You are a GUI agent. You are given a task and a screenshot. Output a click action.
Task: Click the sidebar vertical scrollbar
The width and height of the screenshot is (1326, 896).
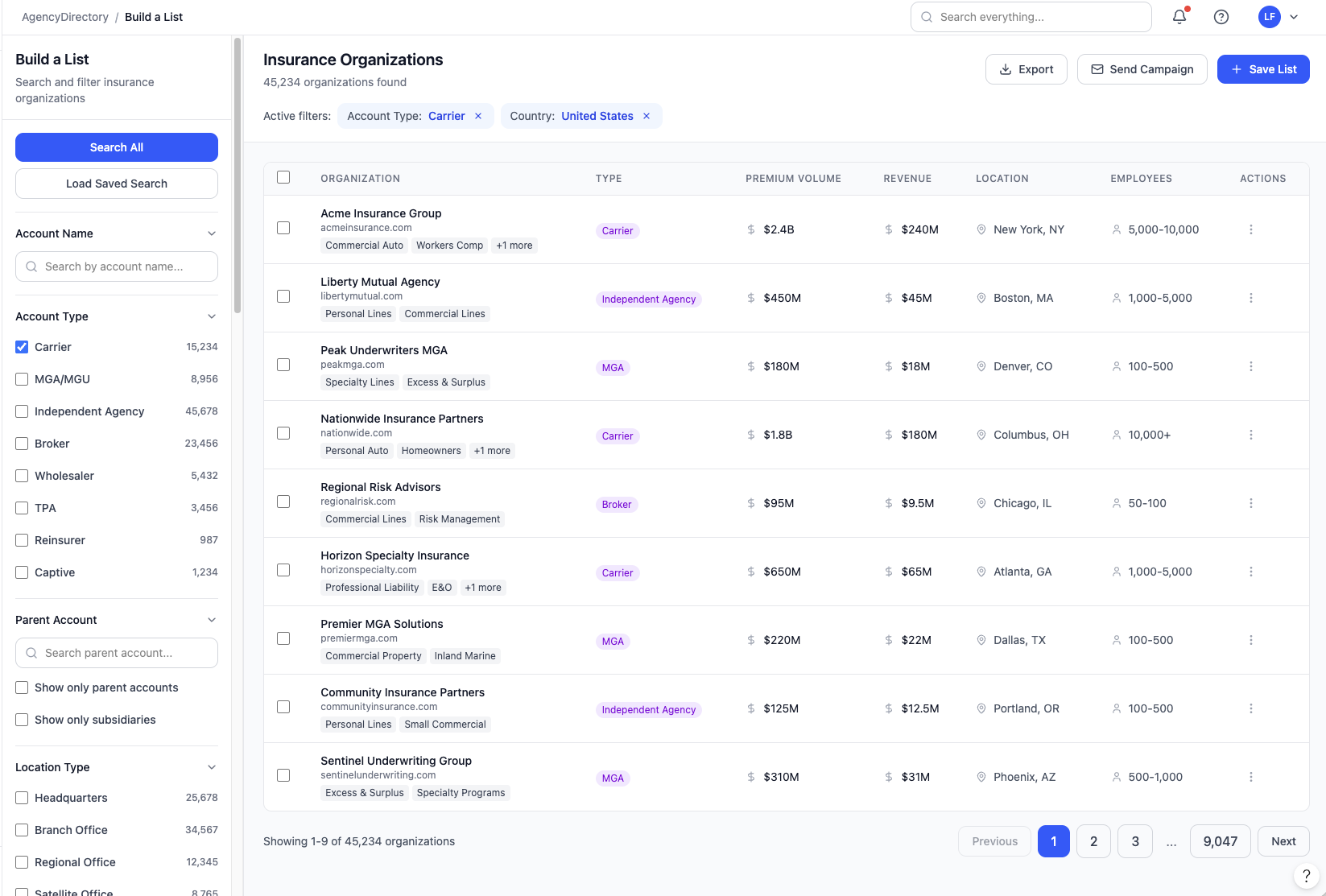[238, 175]
